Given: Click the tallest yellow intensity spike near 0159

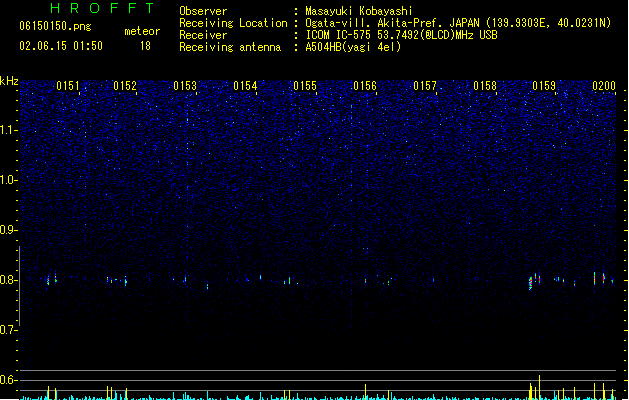Looking at the screenshot, I should coord(540,387).
